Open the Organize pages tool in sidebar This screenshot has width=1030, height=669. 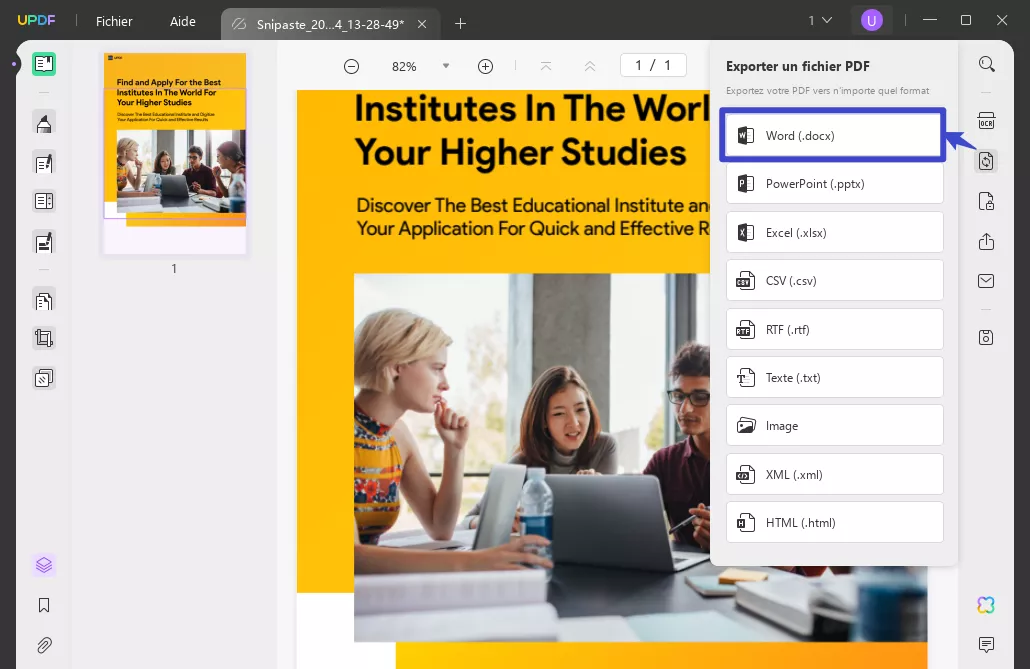[44, 301]
